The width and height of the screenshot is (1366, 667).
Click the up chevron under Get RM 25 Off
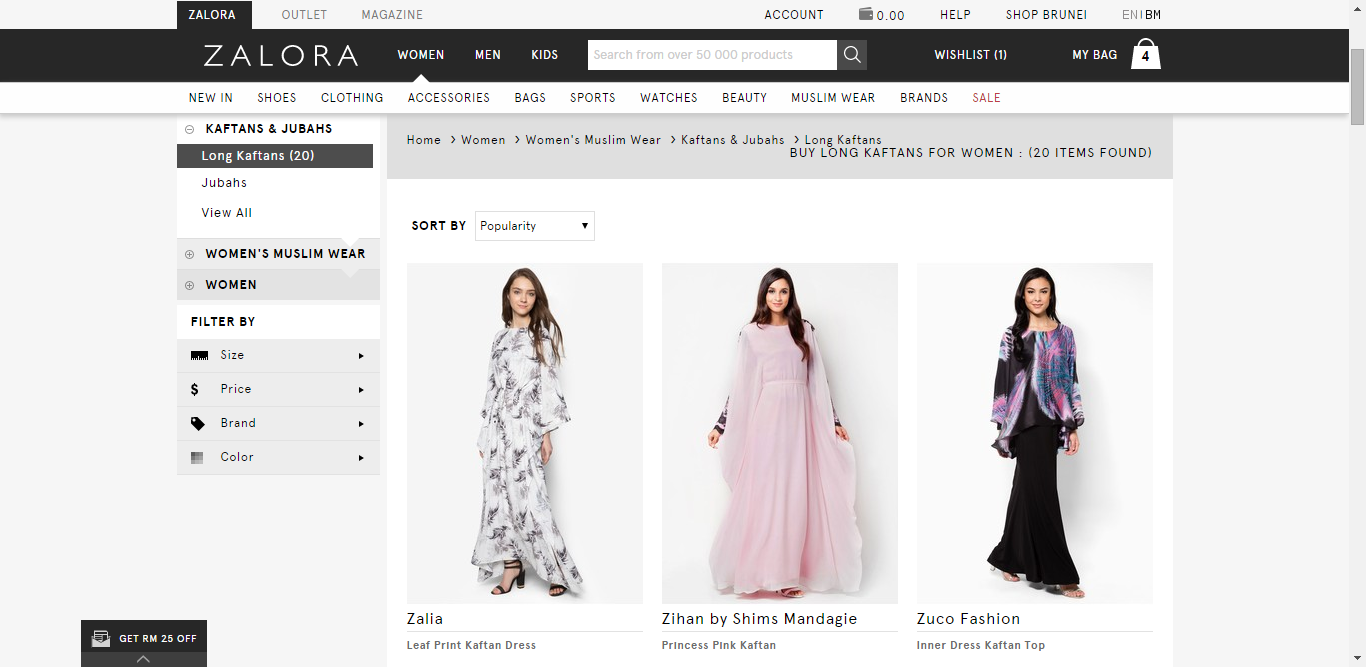tap(143, 659)
